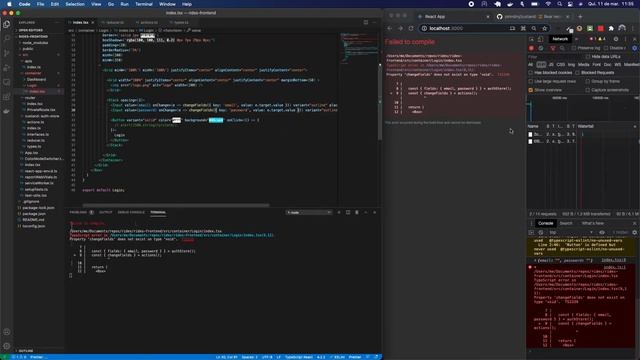This screenshot has width=640, height=360.
Task: Split the terminal panel
Action: coord(348,212)
